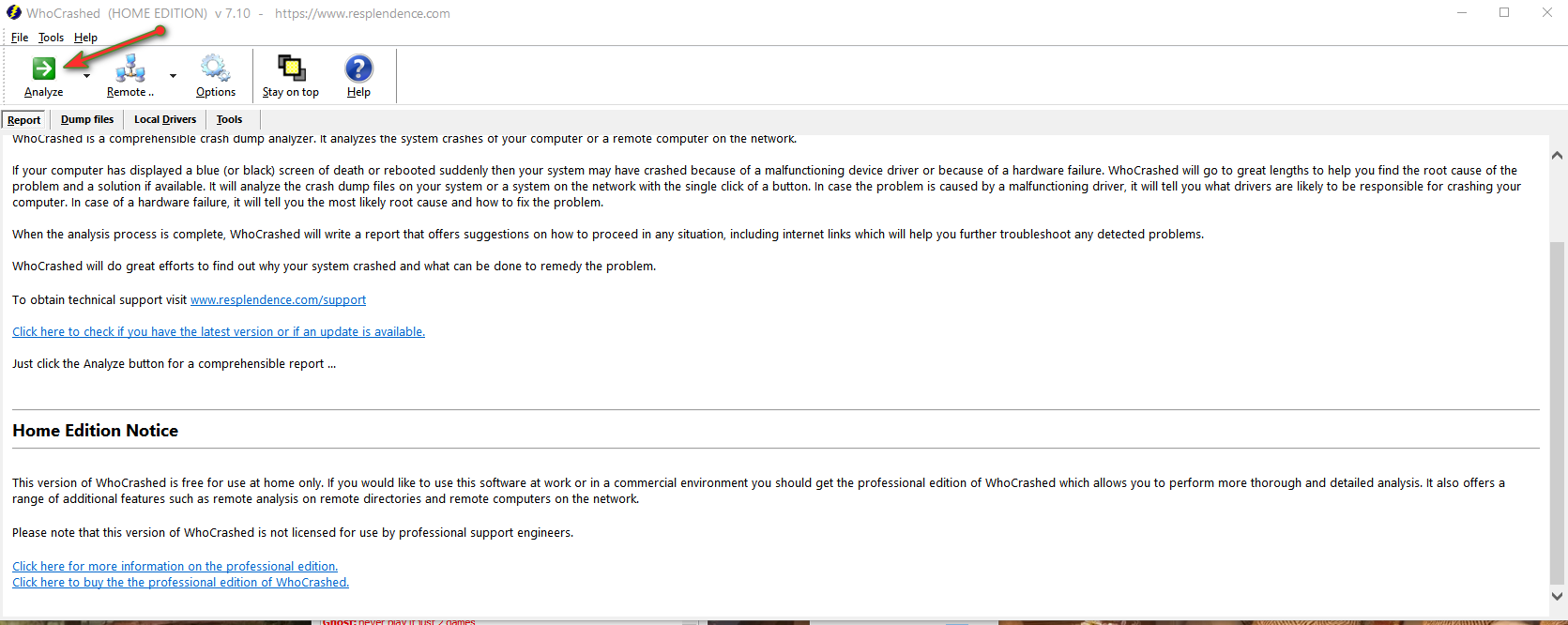
Task: Open the Tools menu in menu bar
Action: 51,38
